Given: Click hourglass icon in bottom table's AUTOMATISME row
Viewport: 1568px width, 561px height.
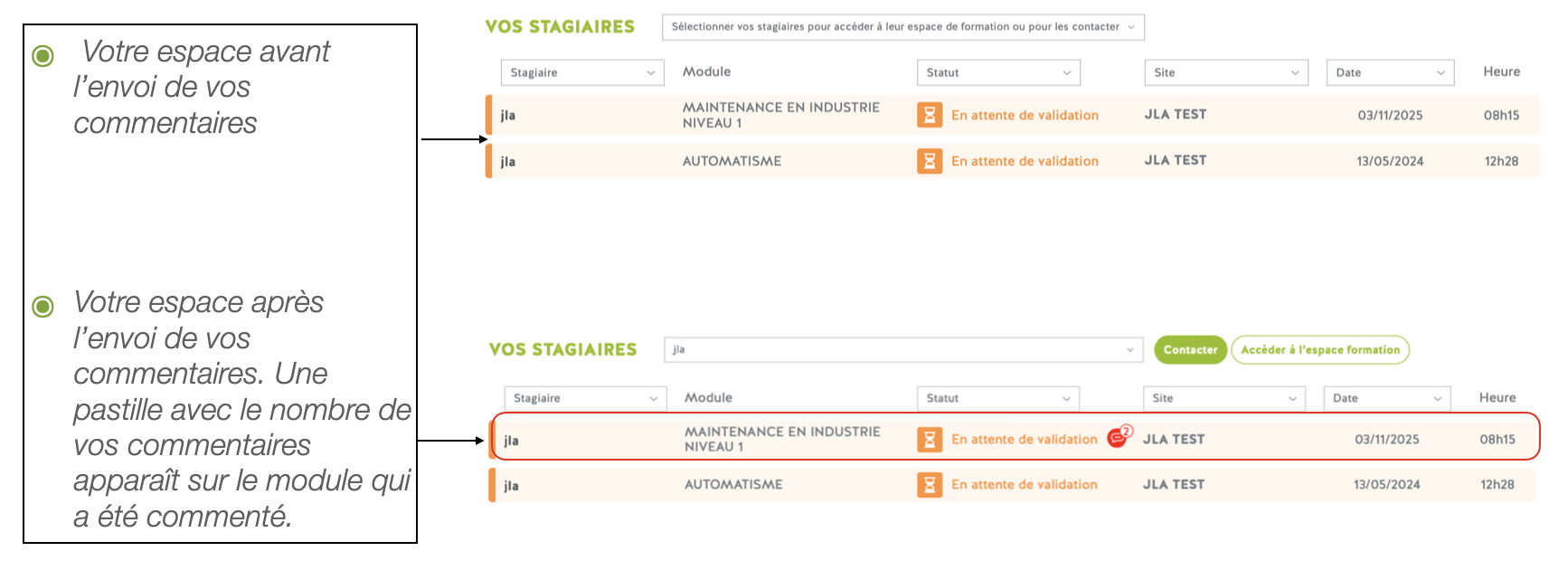Looking at the screenshot, I should (929, 485).
